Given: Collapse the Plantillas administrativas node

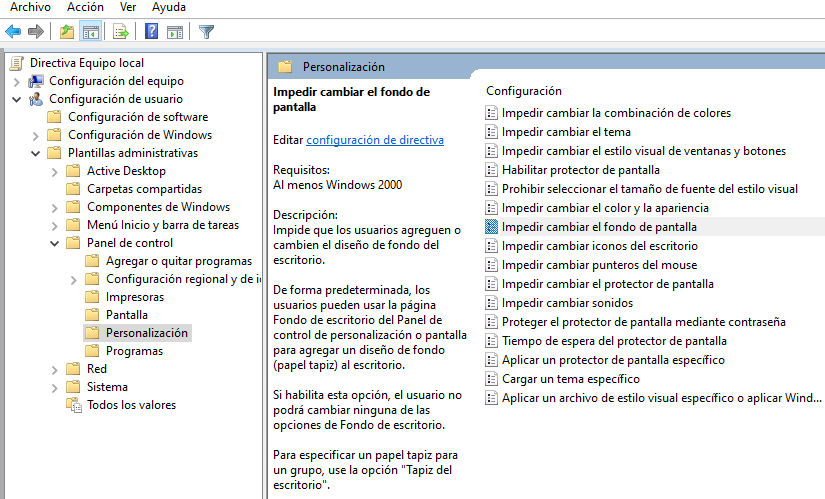Looking at the screenshot, I should [35, 154].
